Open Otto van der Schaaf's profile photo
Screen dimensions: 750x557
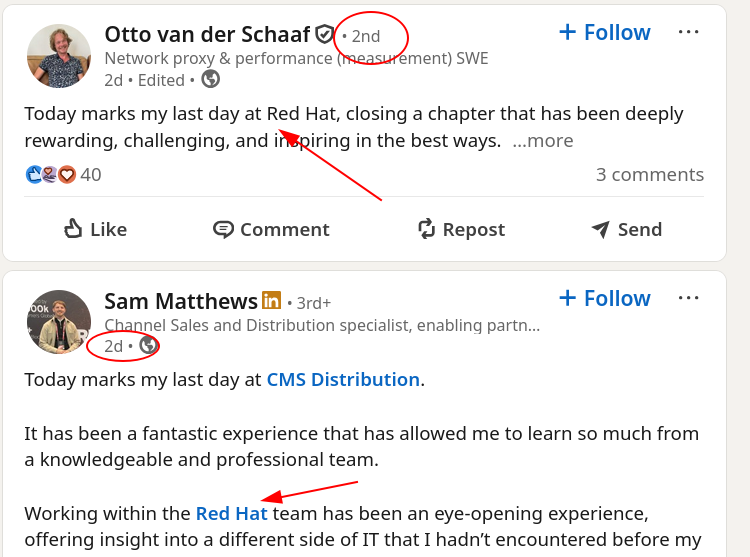[x=59, y=56]
